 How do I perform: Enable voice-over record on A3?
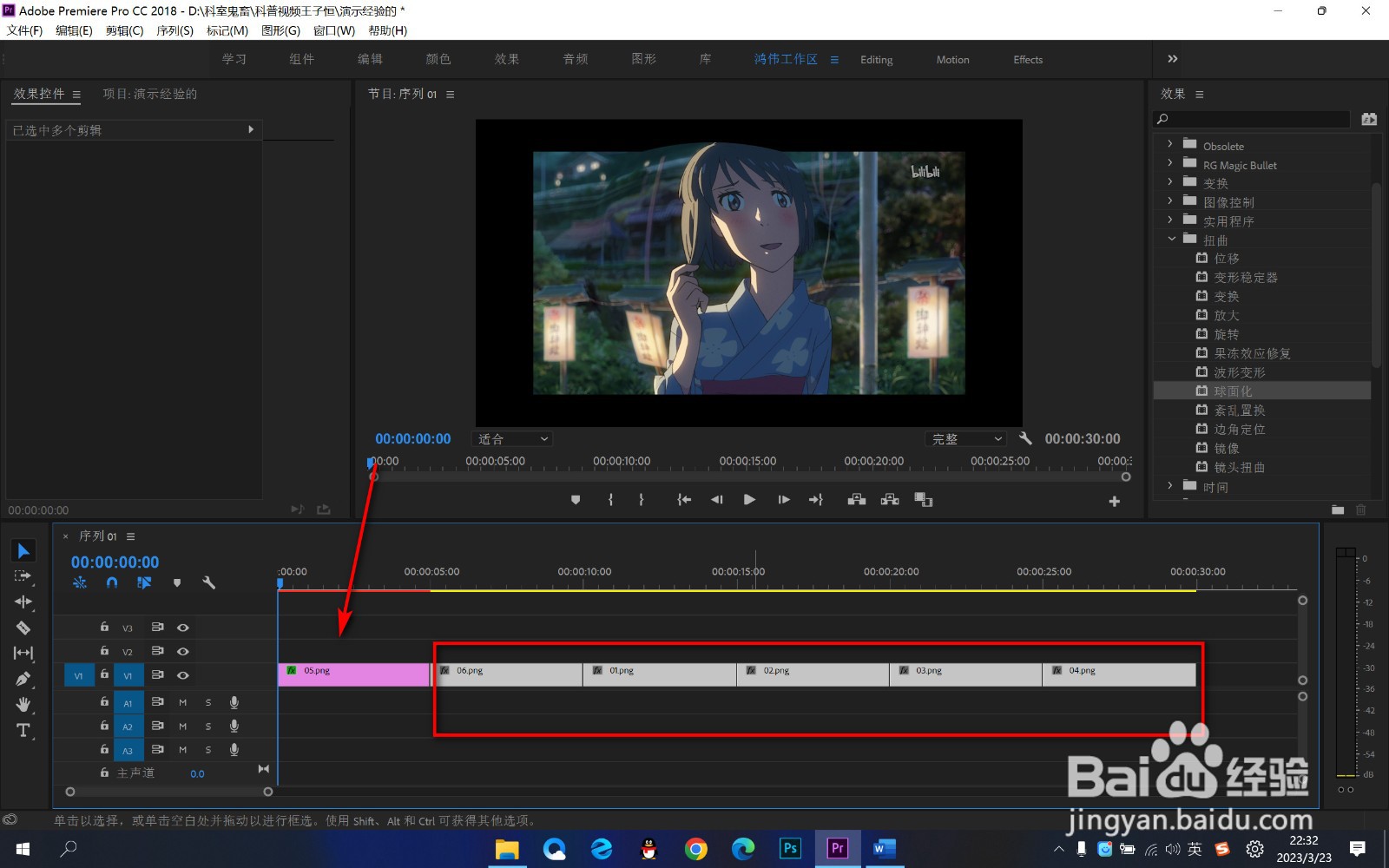coord(234,749)
